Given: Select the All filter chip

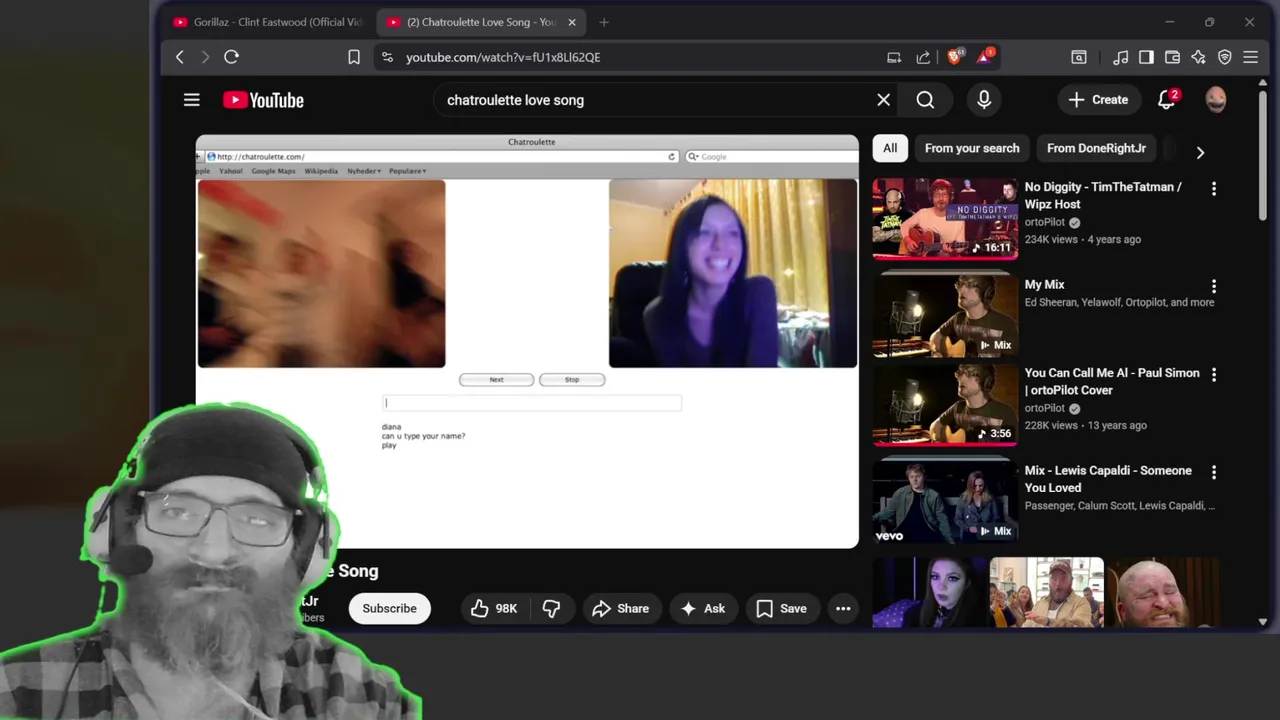Looking at the screenshot, I should point(890,148).
